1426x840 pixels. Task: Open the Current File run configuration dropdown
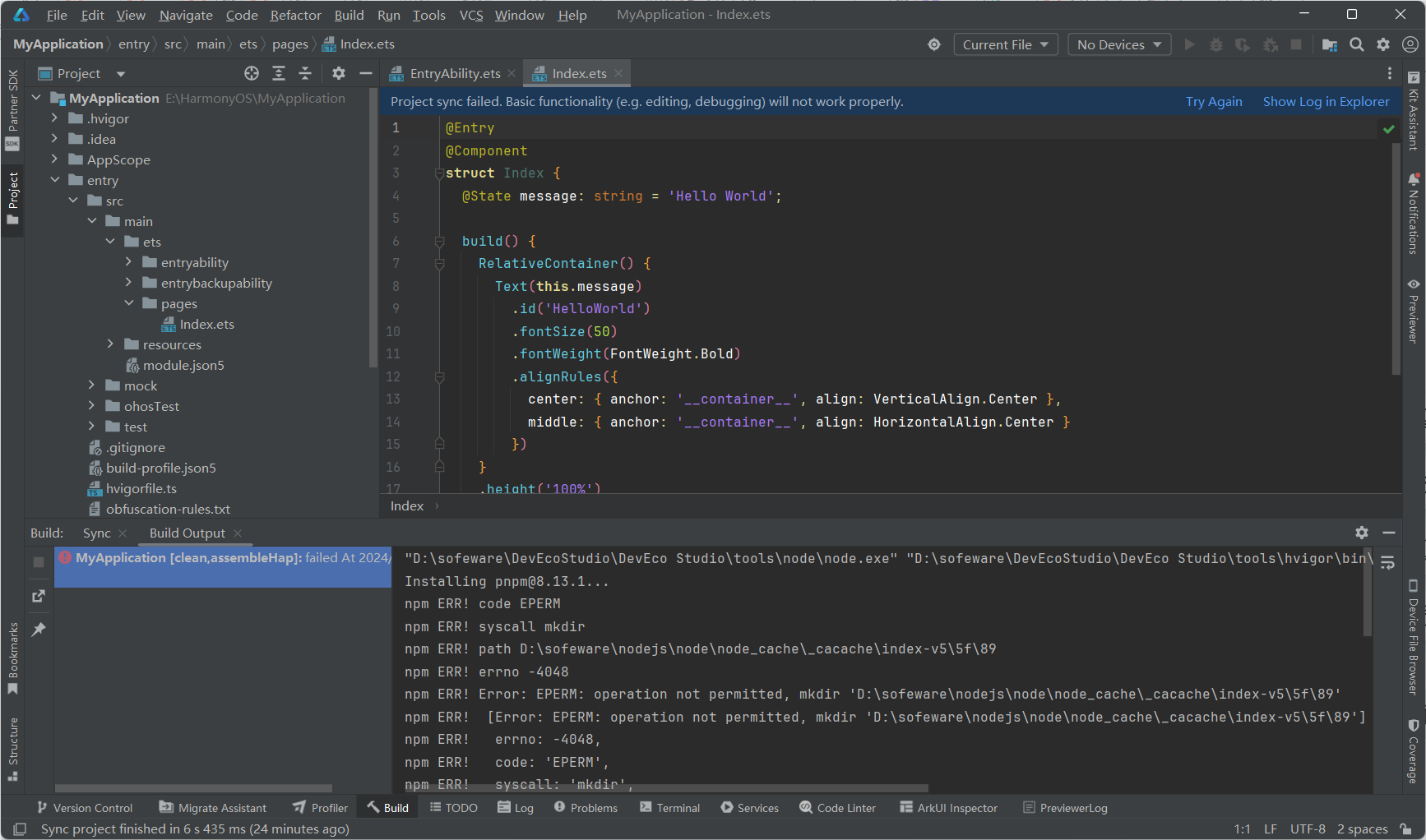(x=1005, y=44)
